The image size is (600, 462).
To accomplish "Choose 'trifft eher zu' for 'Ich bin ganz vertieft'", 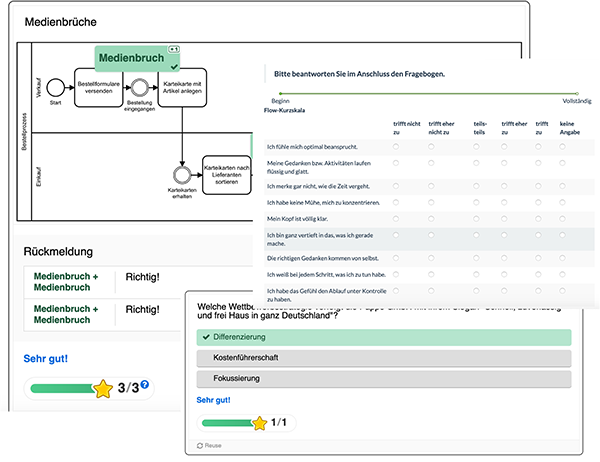I will click(504, 235).
